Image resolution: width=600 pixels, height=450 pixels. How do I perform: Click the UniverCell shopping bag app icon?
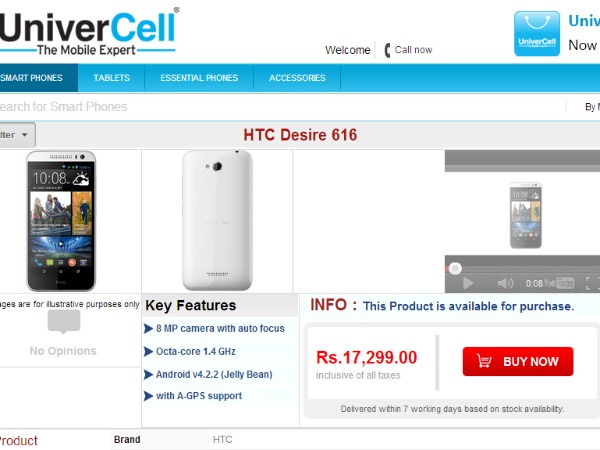[536, 34]
